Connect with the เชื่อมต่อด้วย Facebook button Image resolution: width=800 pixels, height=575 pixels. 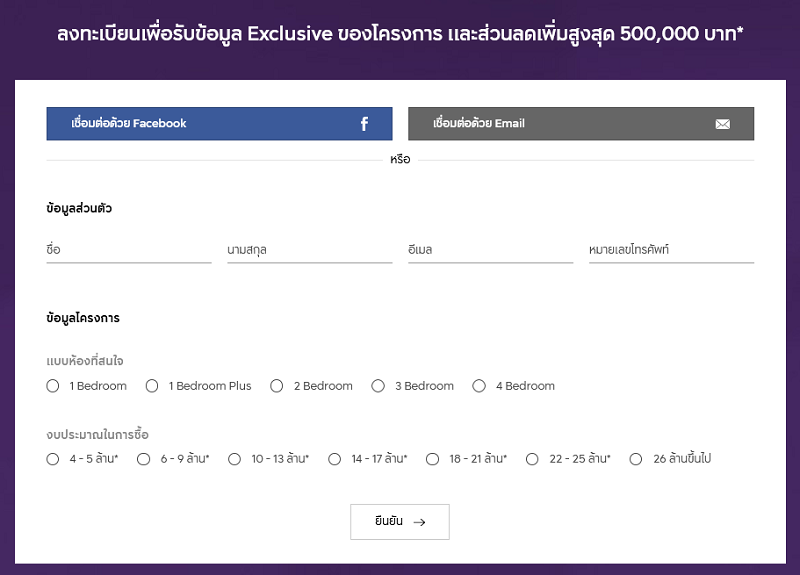[x=218, y=124]
